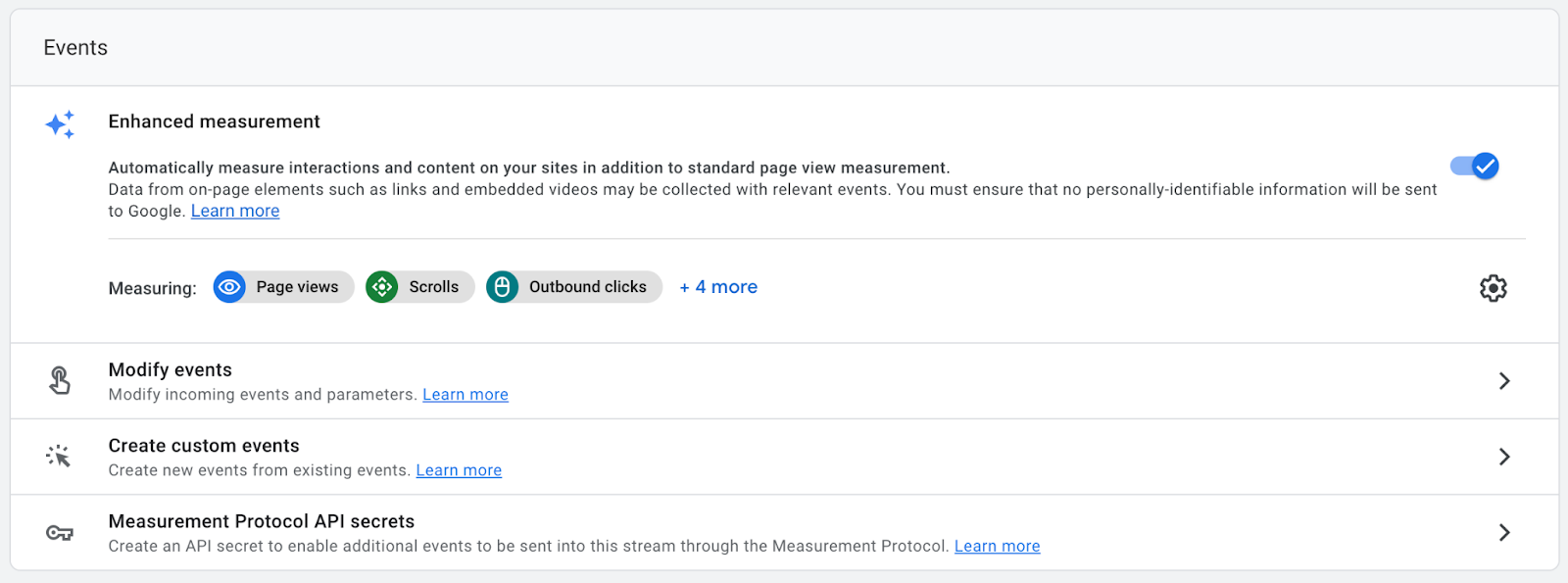
Task: Open Learn more link under Enhanced measurement
Action: tap(235, 211)
